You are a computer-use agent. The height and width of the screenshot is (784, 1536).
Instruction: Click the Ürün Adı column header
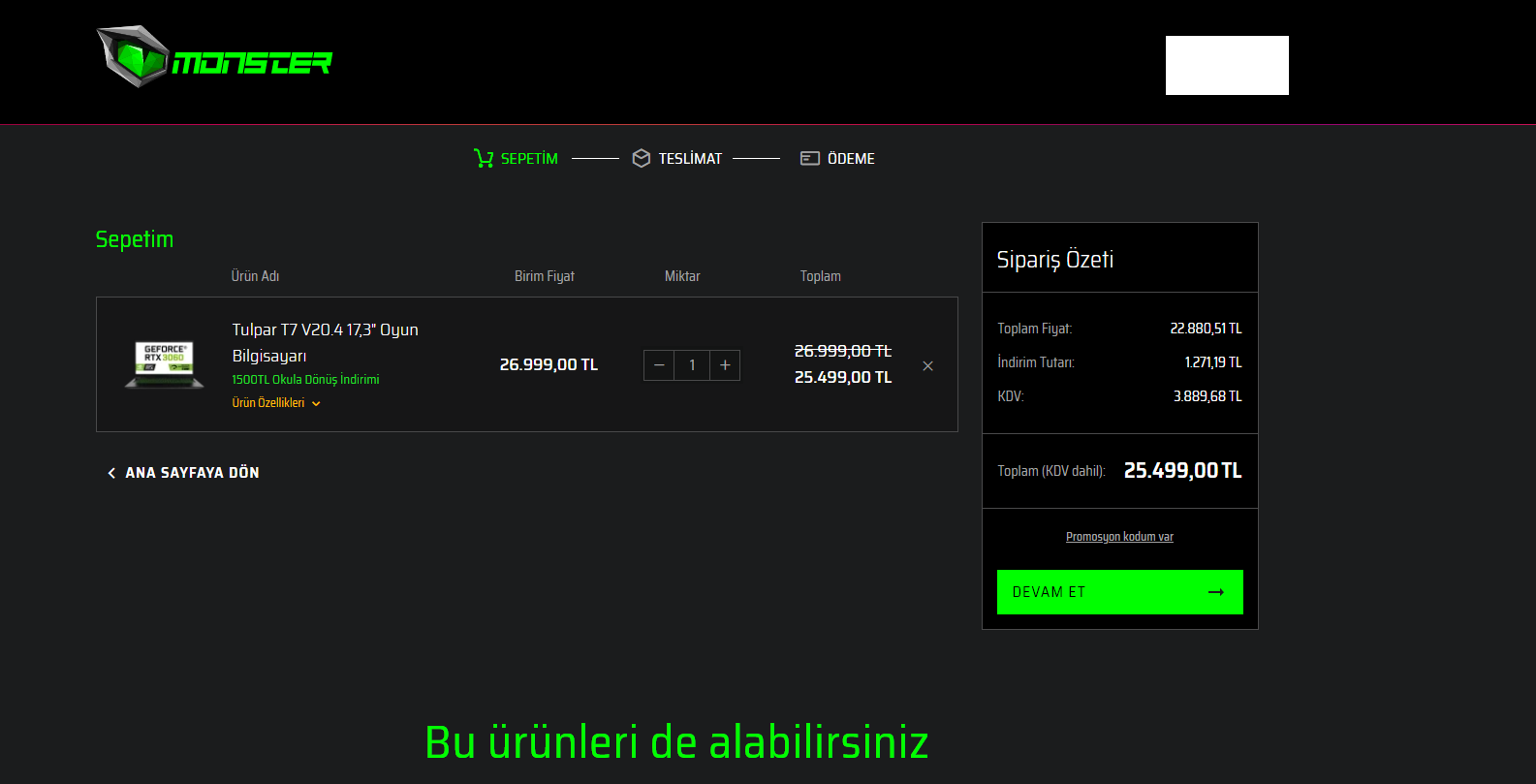point(256,276)
